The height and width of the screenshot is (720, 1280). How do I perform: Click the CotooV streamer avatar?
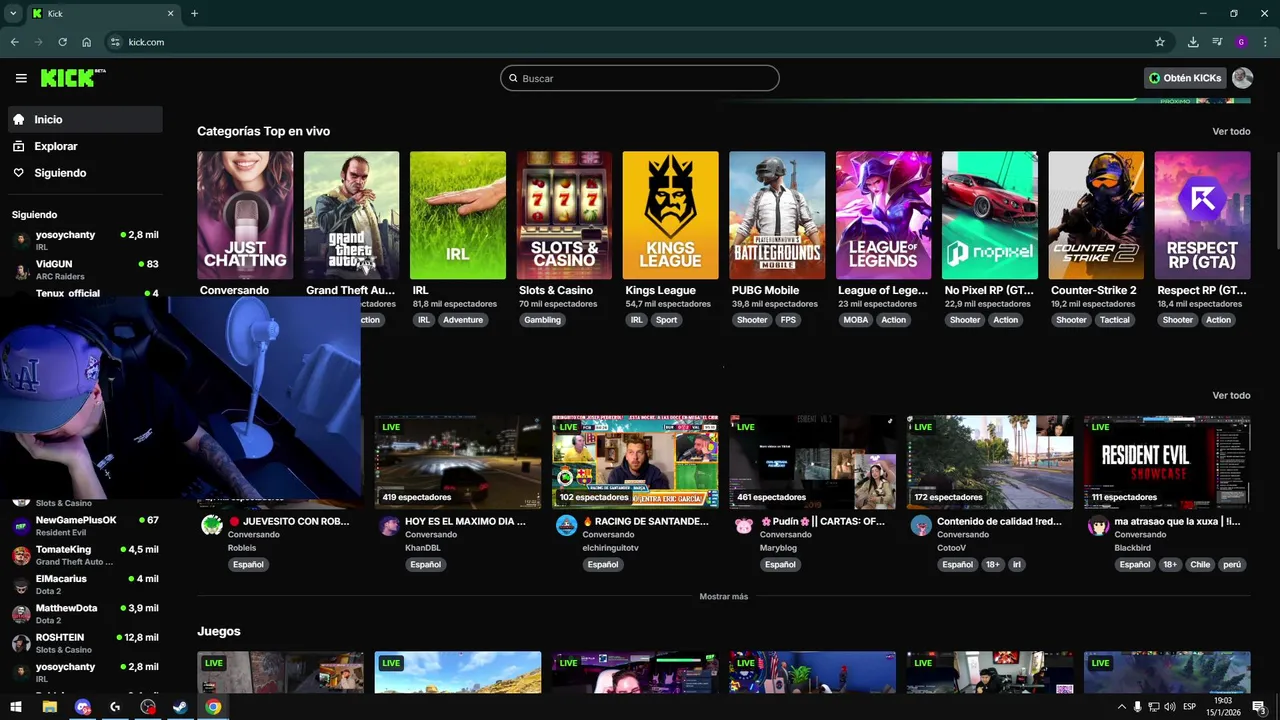[x=921, y=526]
